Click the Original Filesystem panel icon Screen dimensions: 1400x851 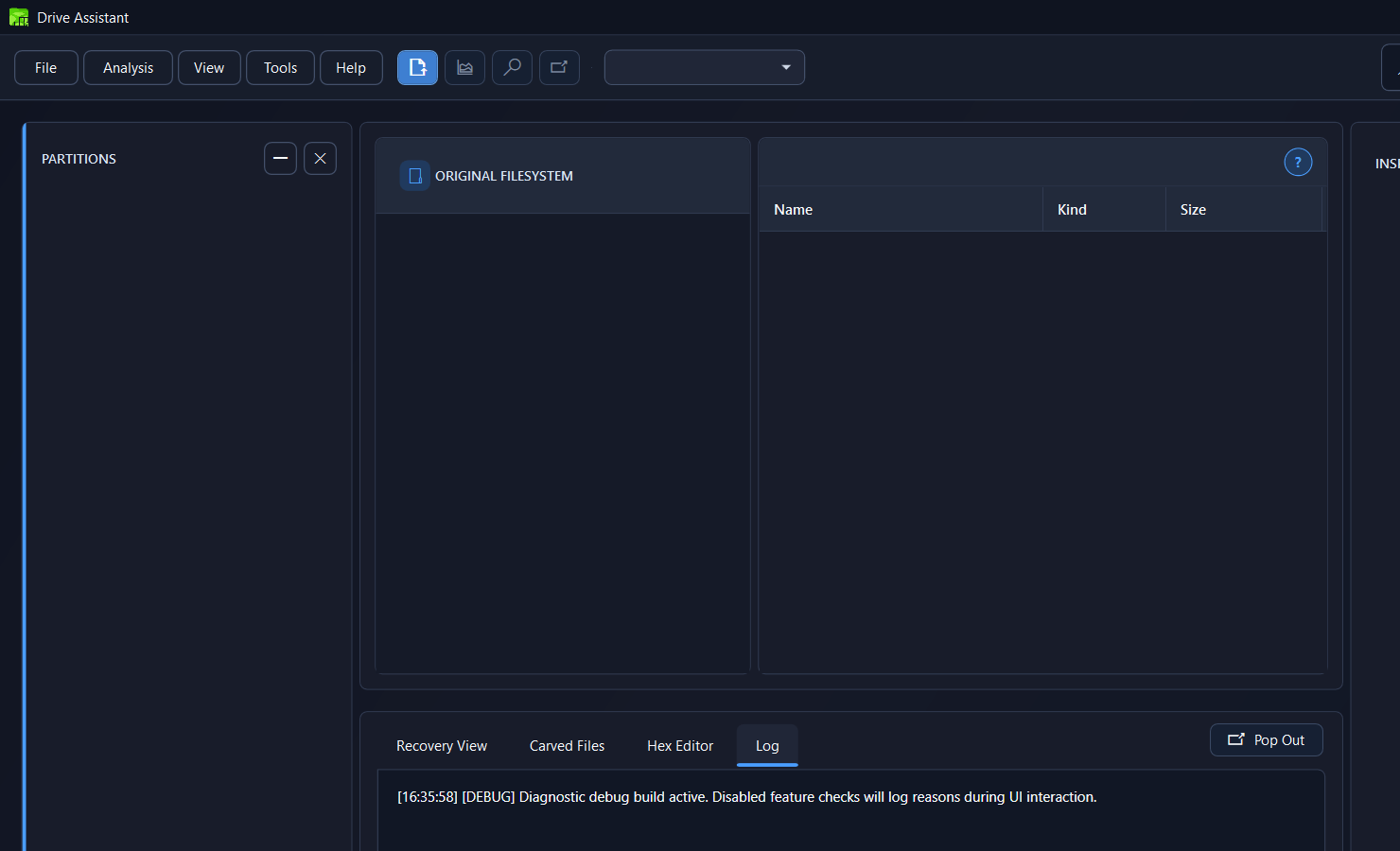pos(414,176)
